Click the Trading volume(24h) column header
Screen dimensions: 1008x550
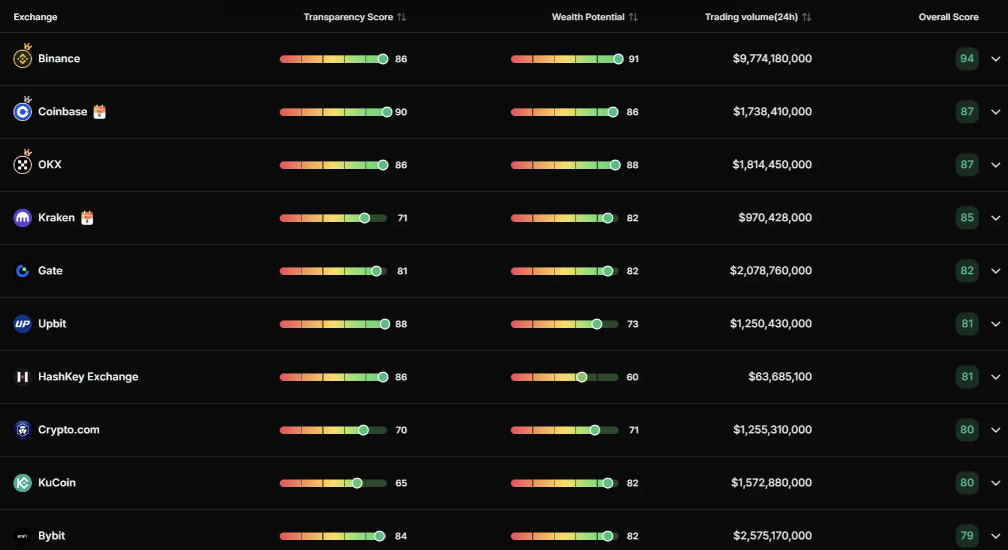751,17
